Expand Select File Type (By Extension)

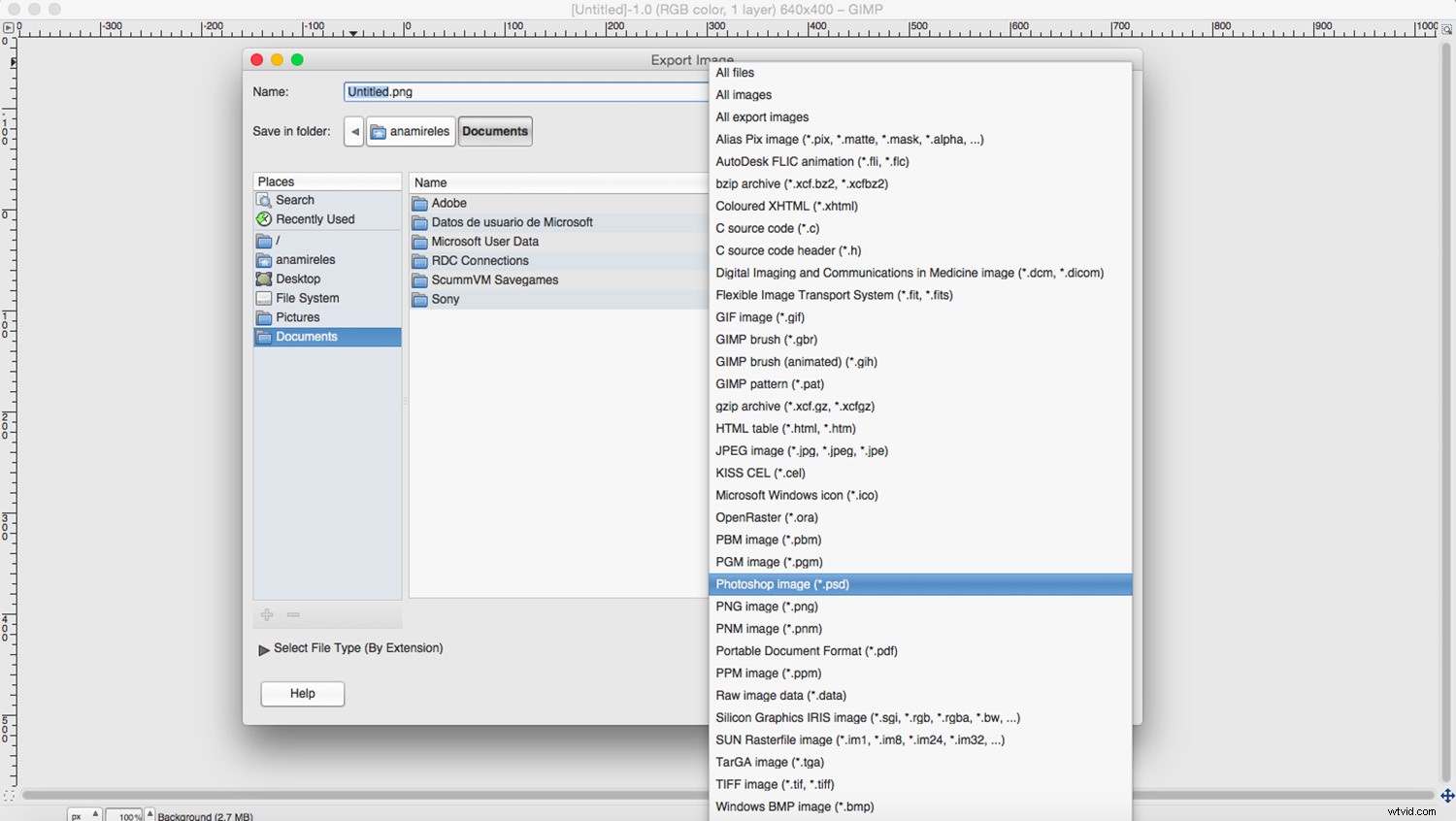(x=264, y=650)
